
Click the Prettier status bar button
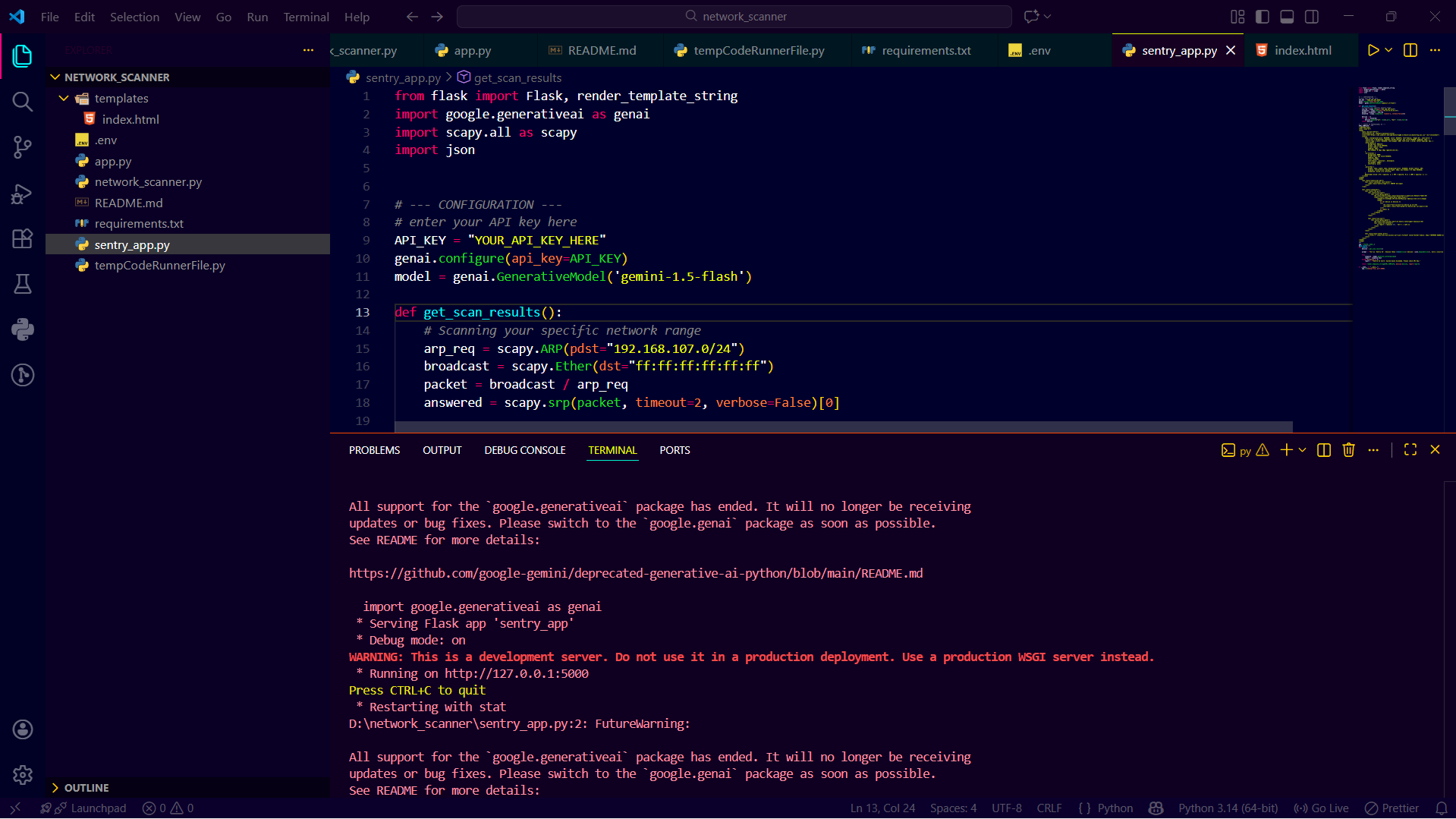coord(1392,808)
